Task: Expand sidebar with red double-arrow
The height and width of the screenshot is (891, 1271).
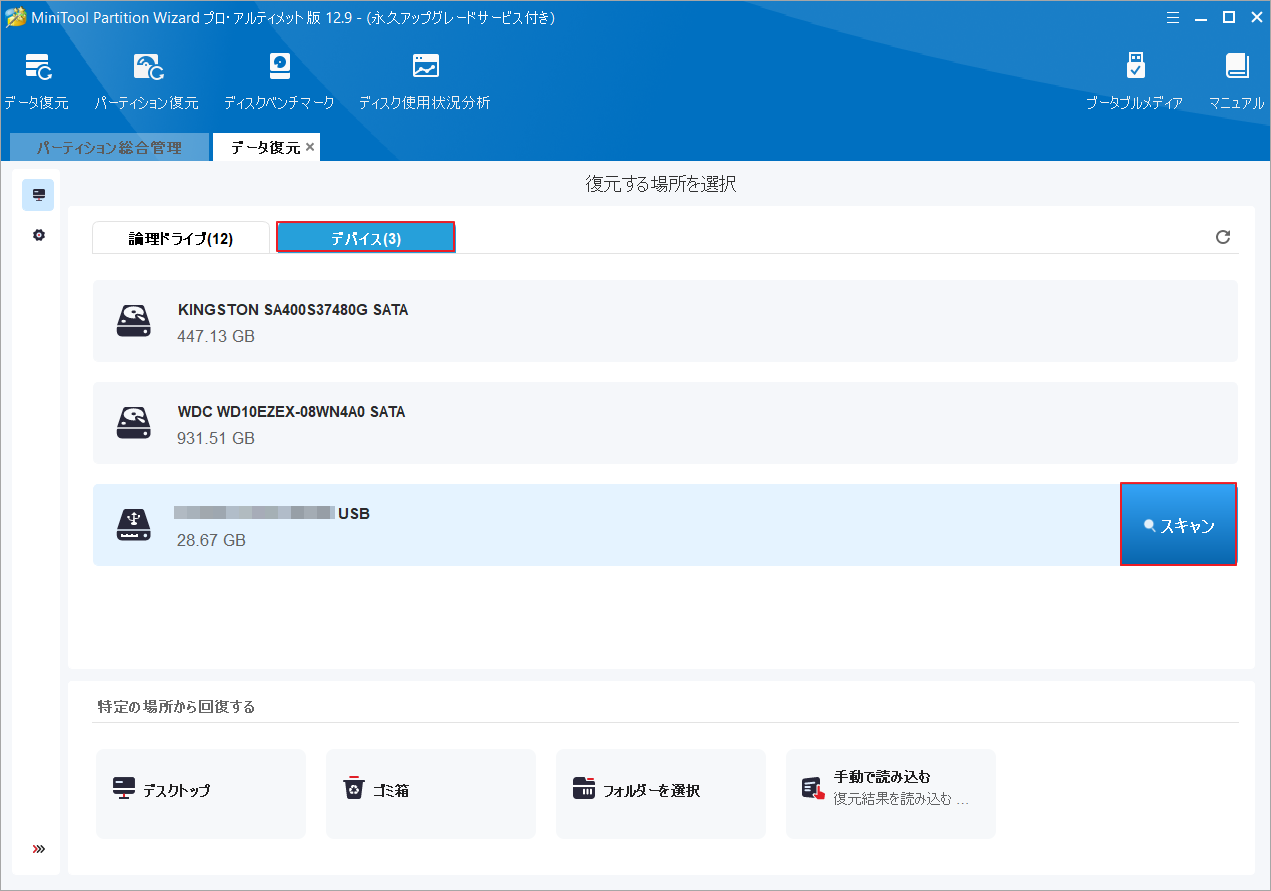Action: point(39,849)
